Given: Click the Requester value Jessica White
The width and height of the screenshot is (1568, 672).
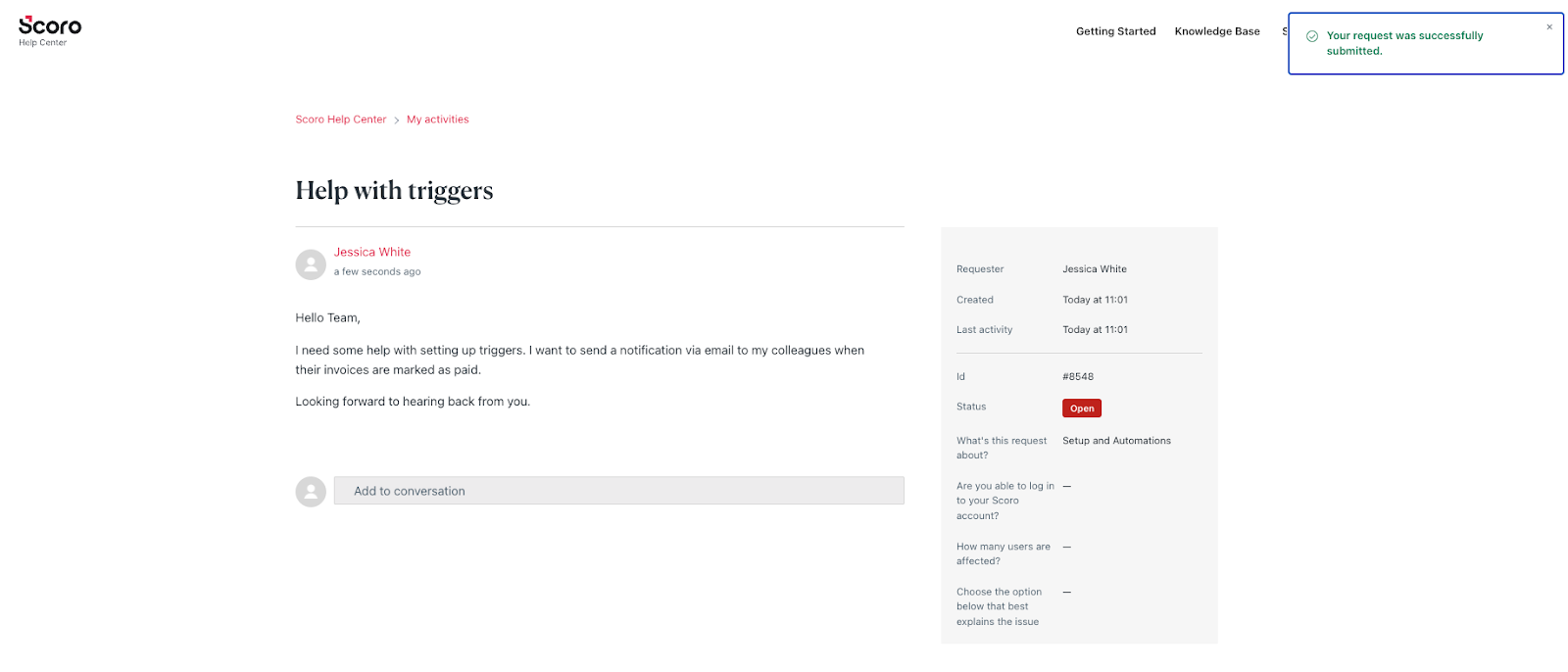Looking at the screenshot, I should point(1095,269).
